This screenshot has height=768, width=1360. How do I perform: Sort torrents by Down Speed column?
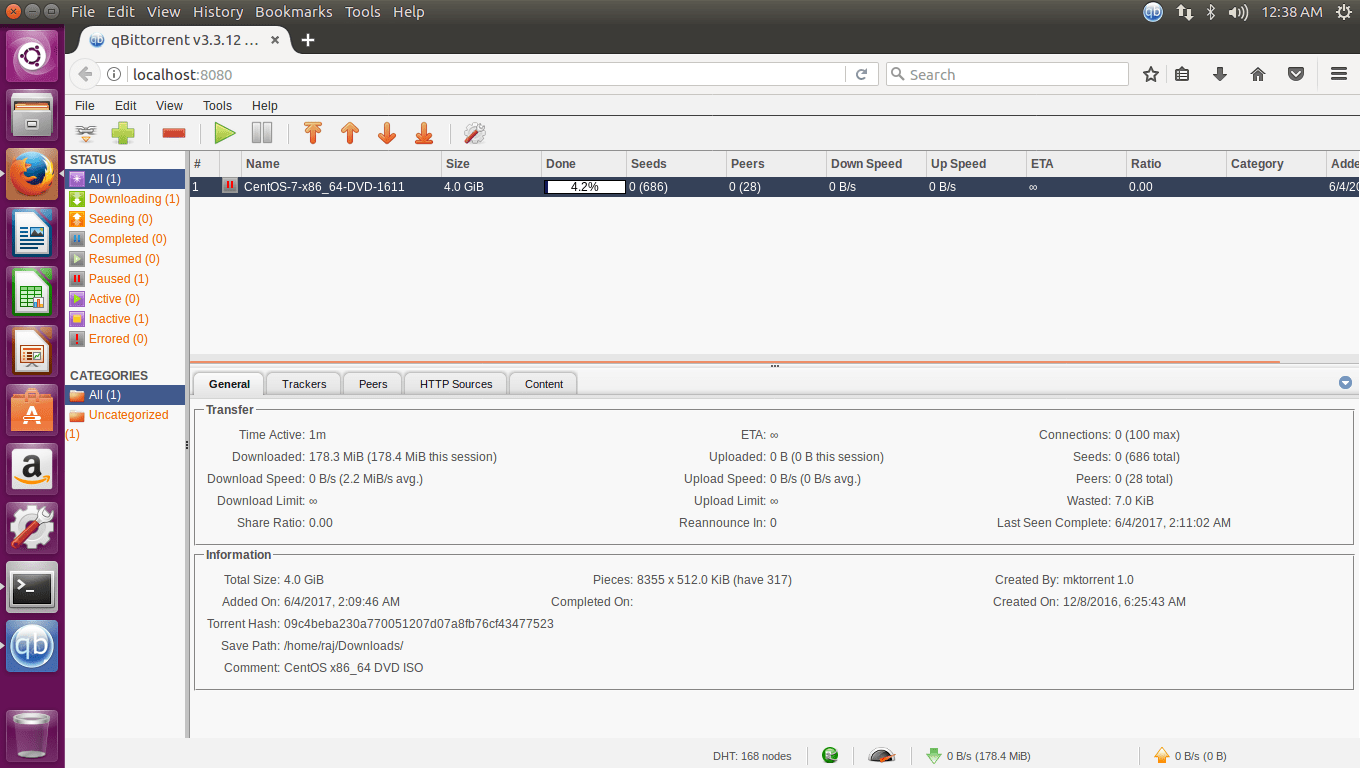[x=876, y=164]
